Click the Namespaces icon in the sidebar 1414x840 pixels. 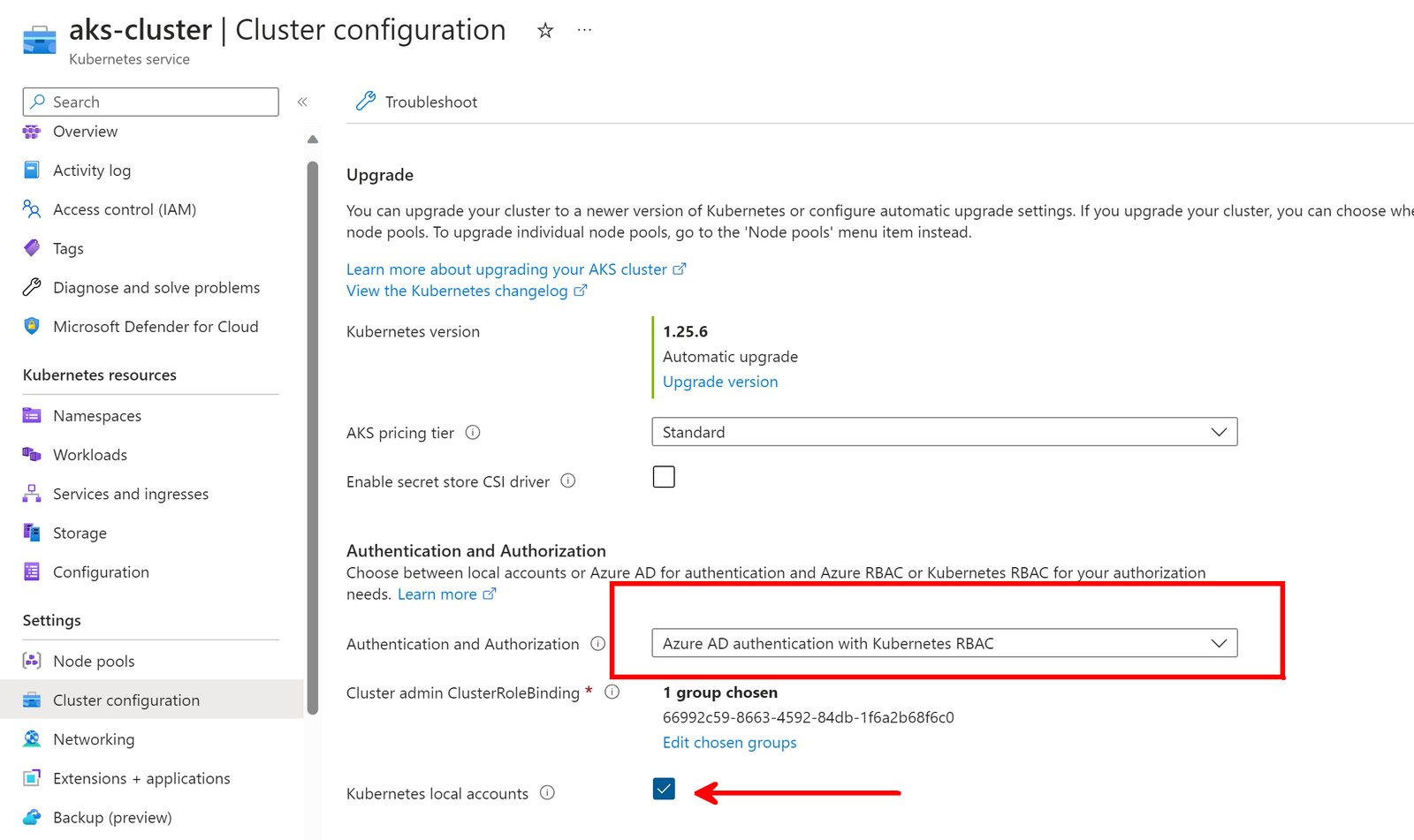32,415
